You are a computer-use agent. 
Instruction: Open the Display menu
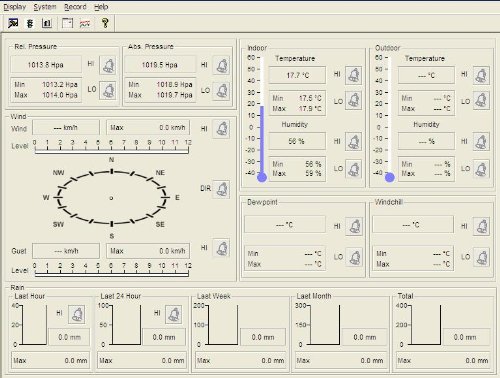coord(15,7)
